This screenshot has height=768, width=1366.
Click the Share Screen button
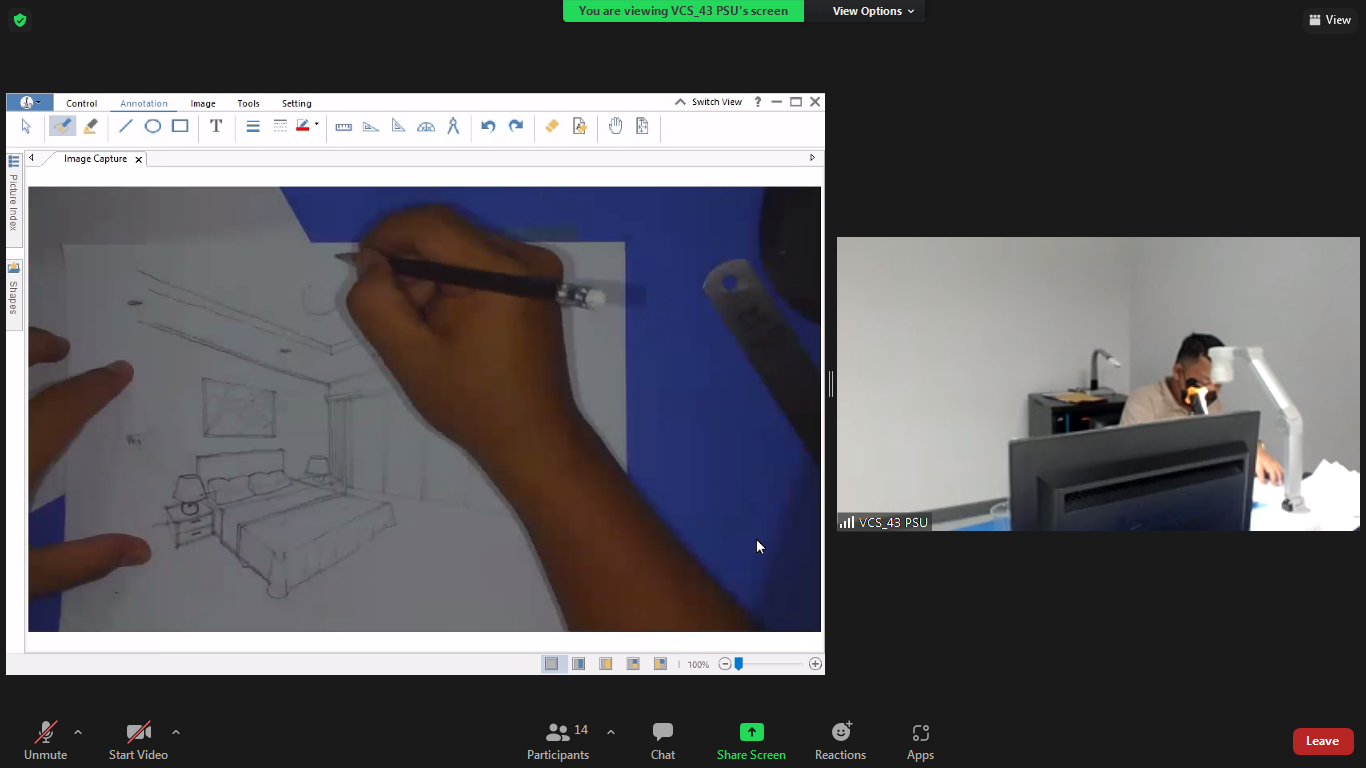[751, 741]
